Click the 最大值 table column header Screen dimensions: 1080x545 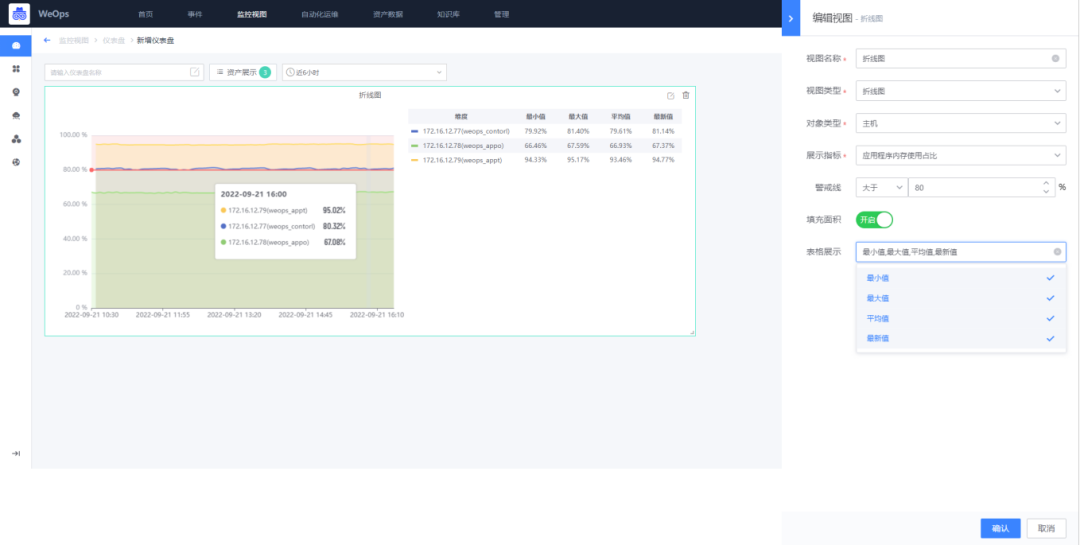pos(578,116)
